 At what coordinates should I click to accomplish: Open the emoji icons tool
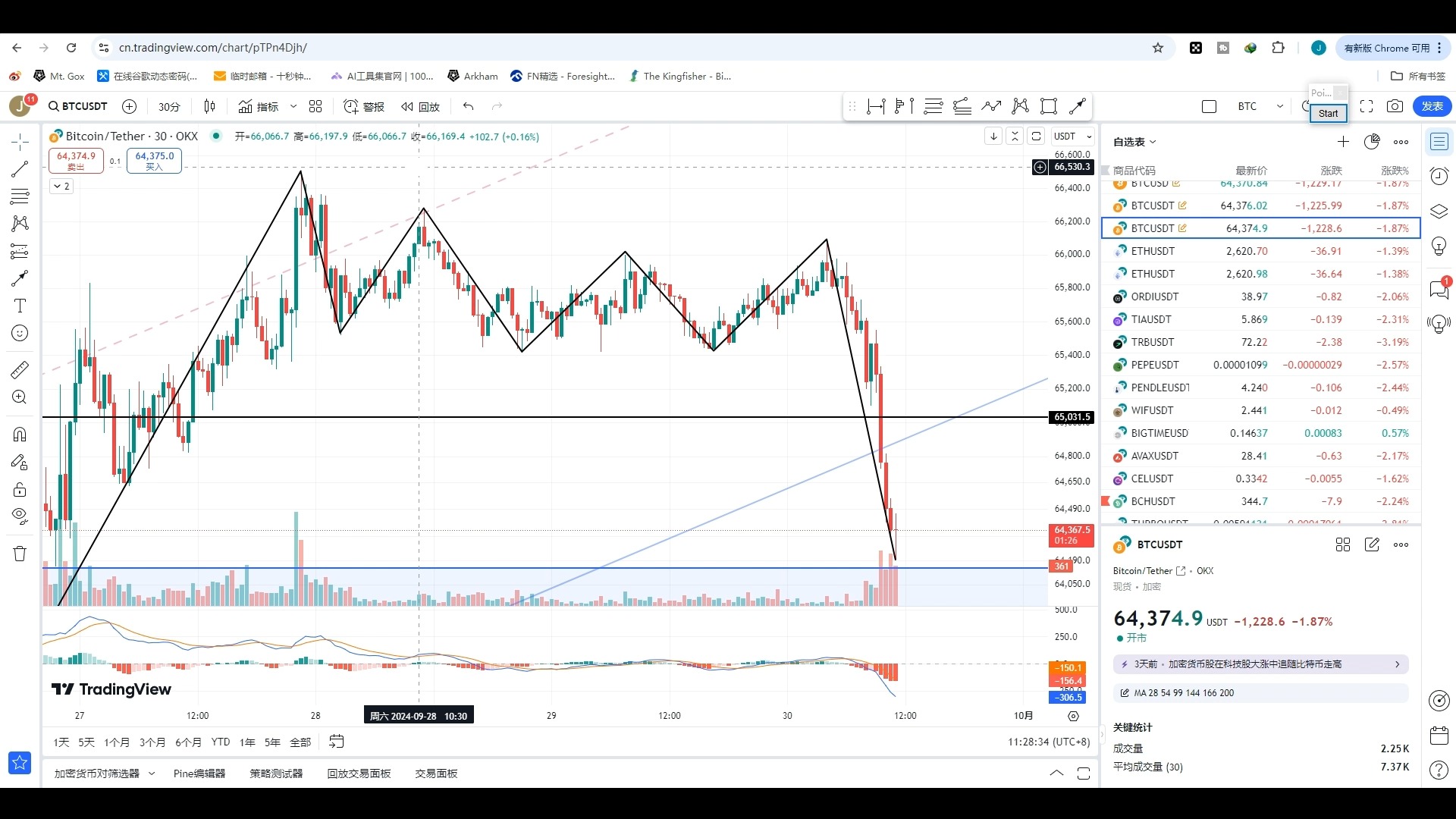(20, 333)
